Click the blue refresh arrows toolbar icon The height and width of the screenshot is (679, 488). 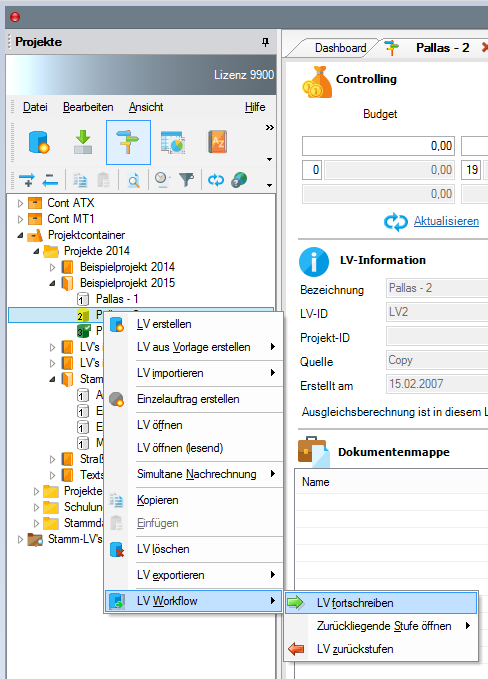(x=216, y=179)
